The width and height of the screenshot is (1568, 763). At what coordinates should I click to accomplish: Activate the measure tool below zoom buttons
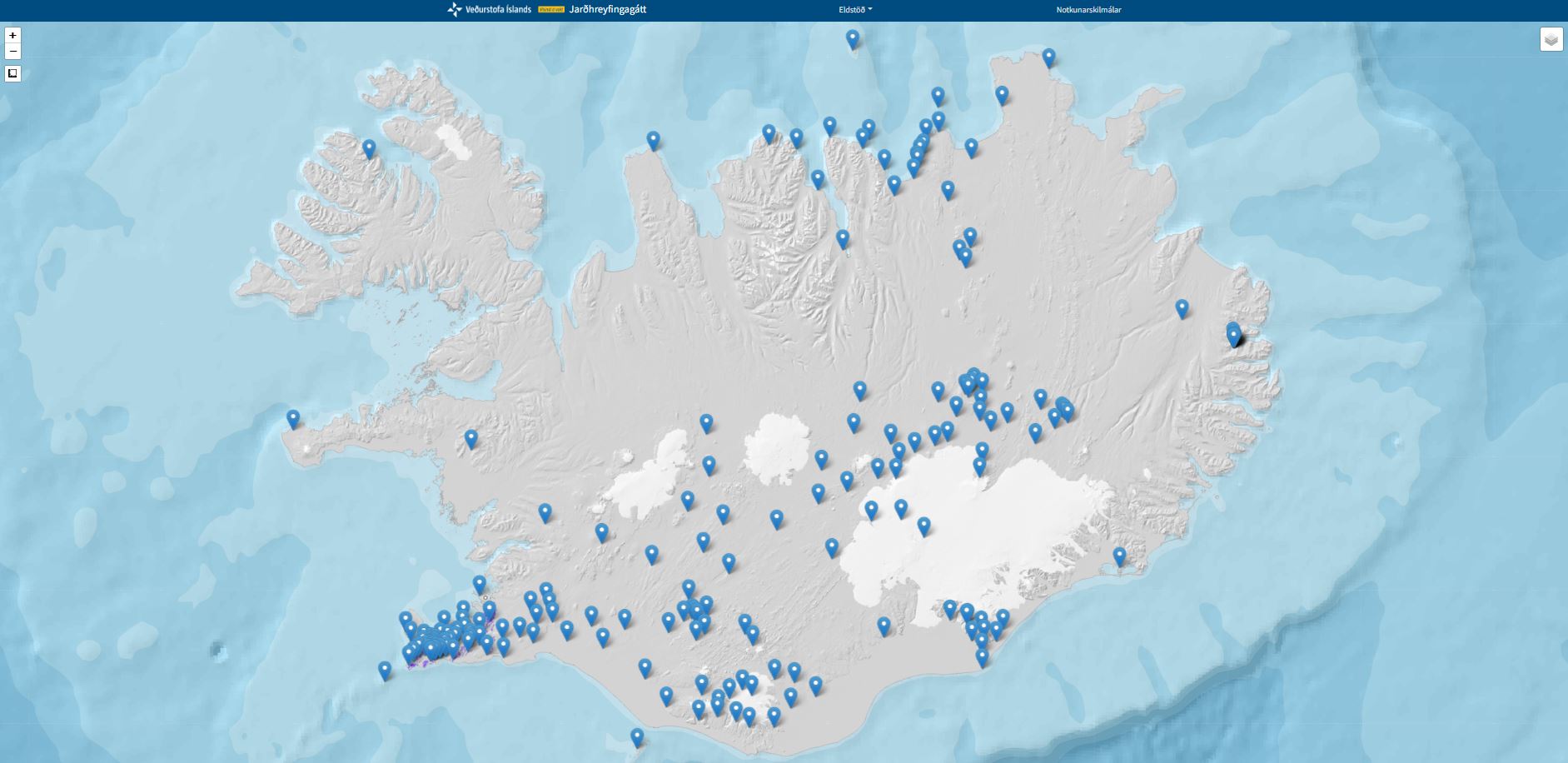coord(12,74)
